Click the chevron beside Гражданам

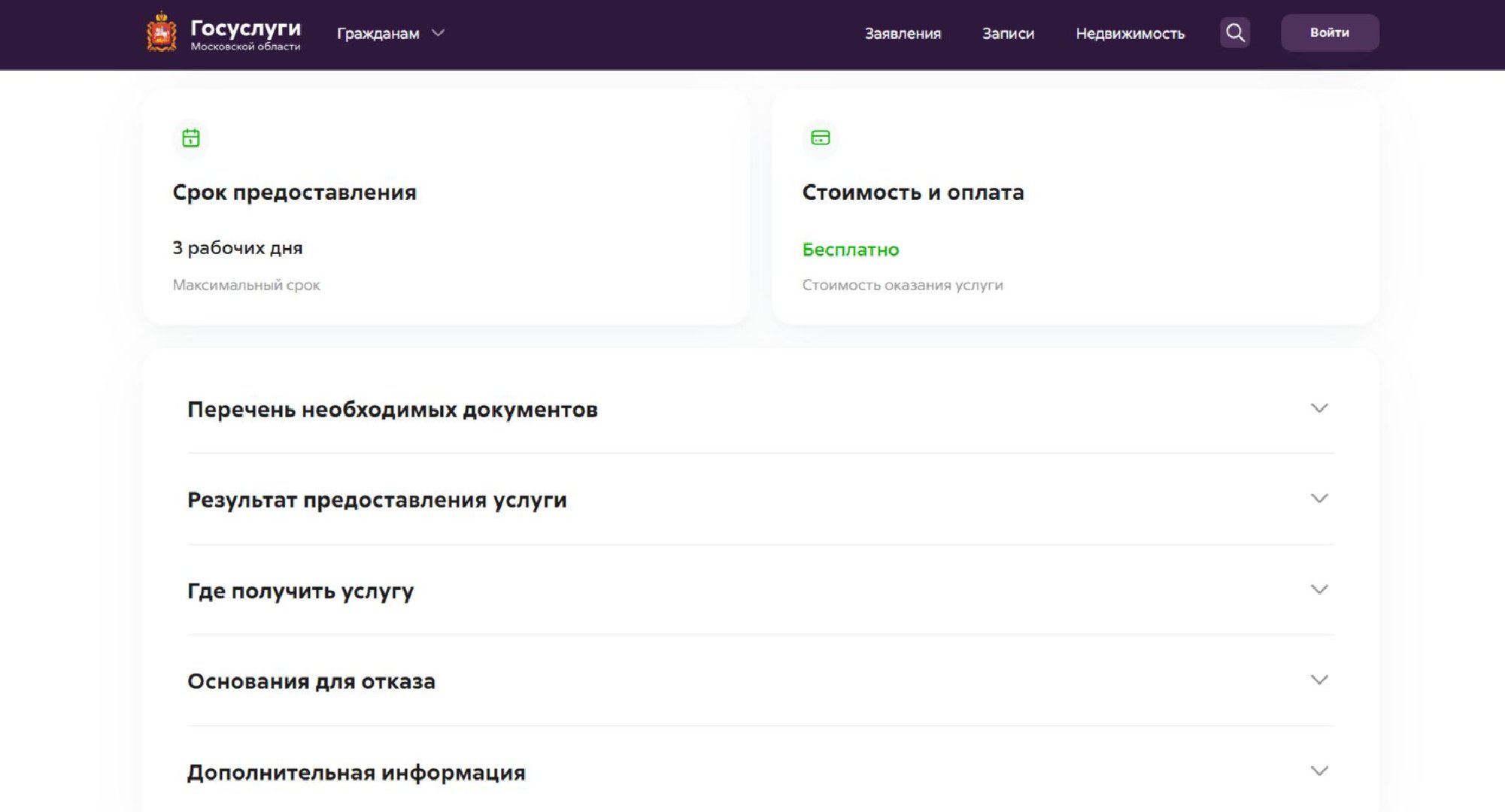(438, 33)
